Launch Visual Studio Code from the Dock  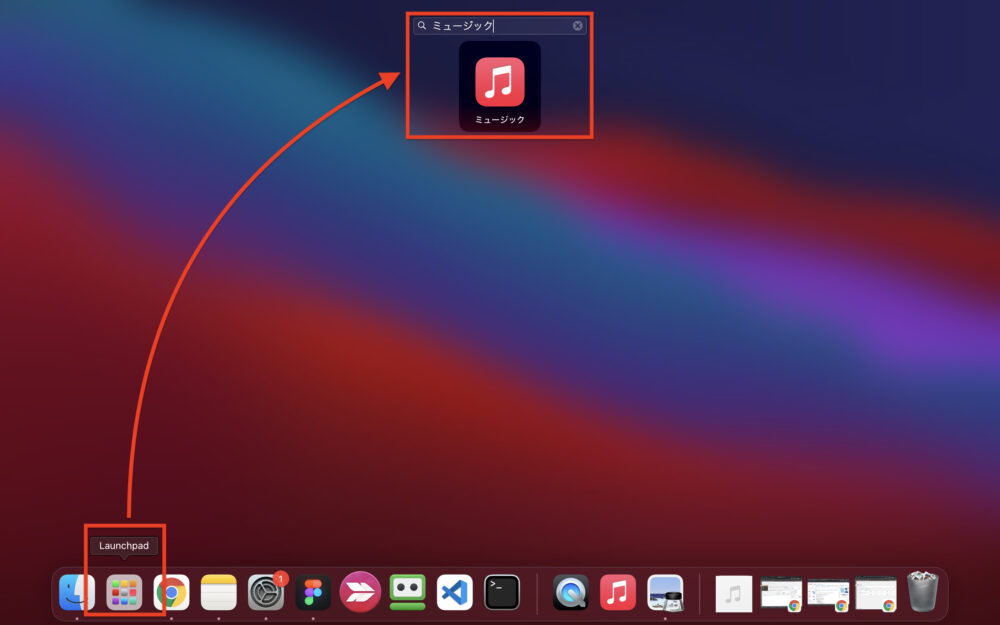(455, 592)
